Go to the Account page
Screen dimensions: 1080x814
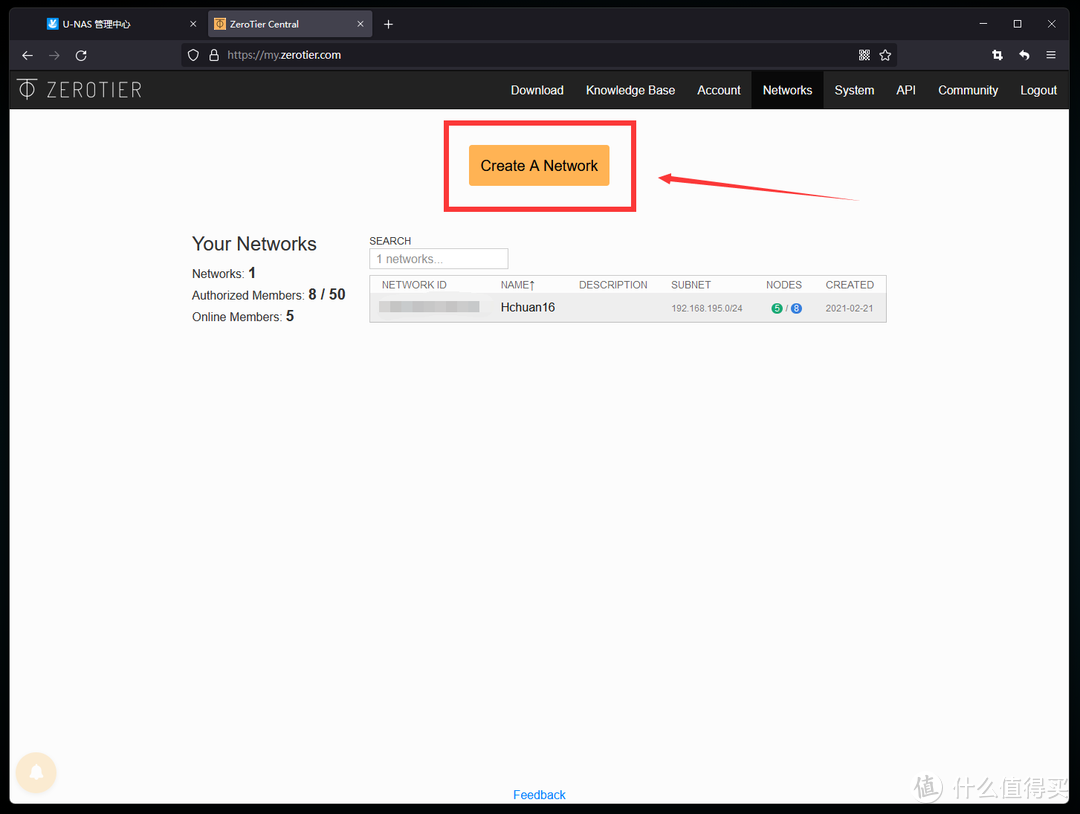click(x=718, y=90)
